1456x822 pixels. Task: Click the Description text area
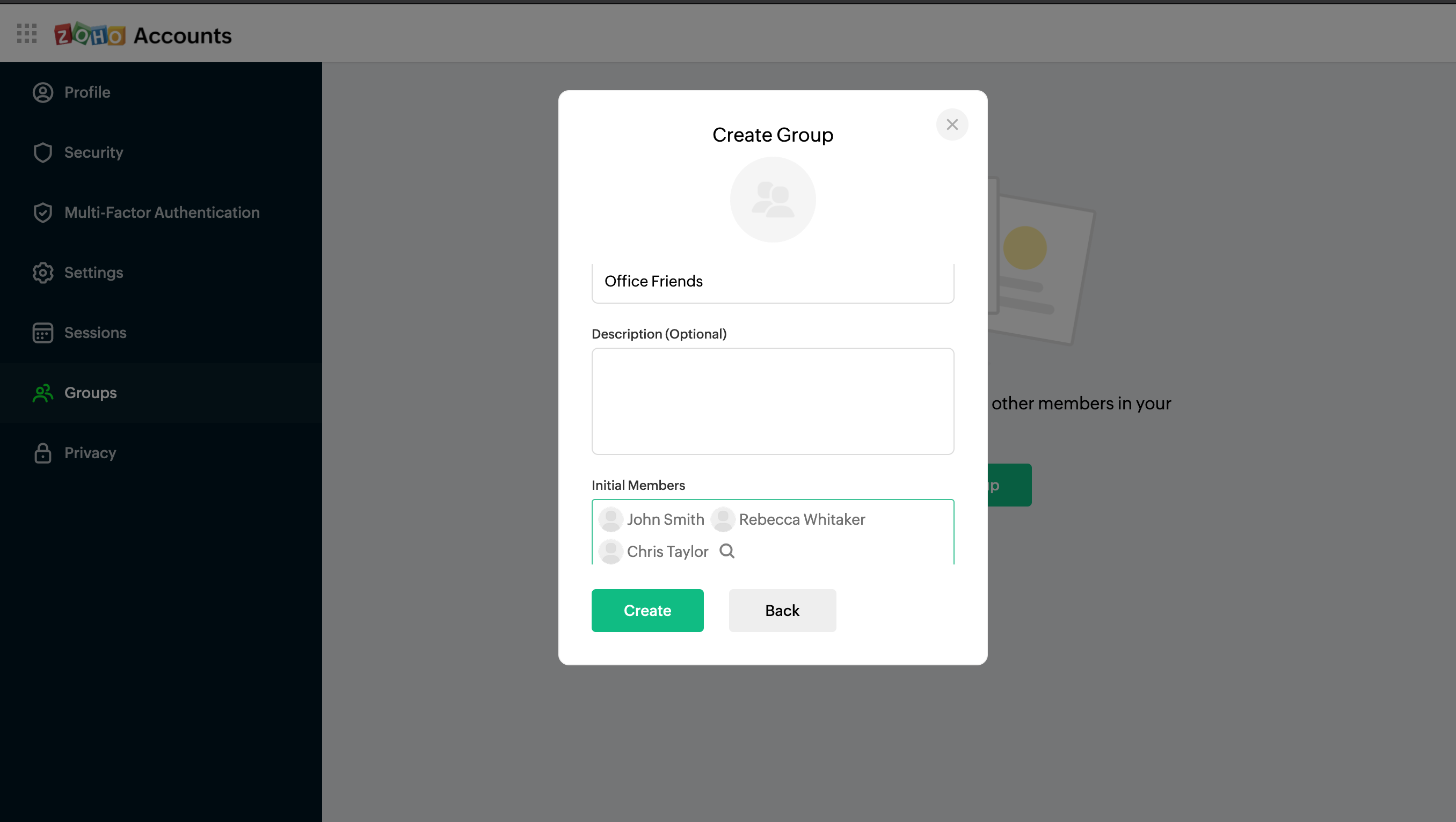[x=772, y=401]
